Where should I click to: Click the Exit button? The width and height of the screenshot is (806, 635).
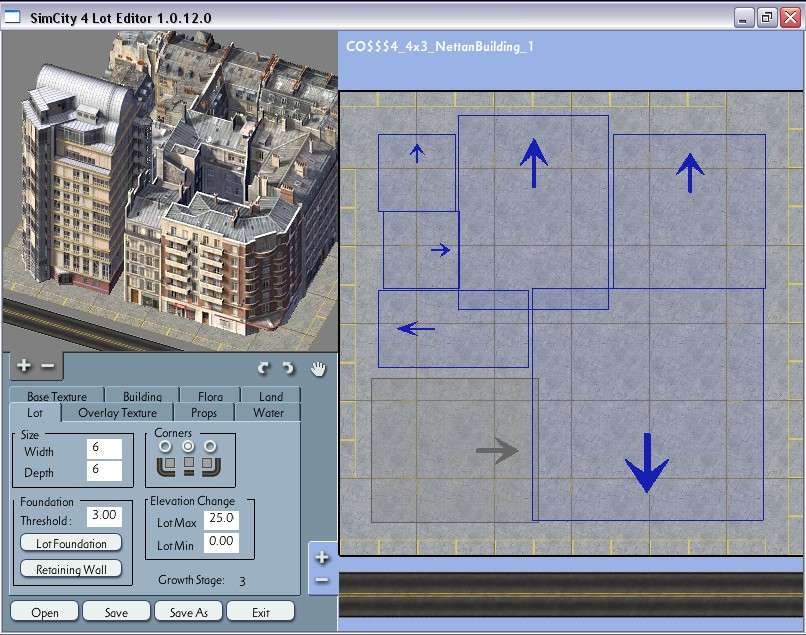coord(261,612)
